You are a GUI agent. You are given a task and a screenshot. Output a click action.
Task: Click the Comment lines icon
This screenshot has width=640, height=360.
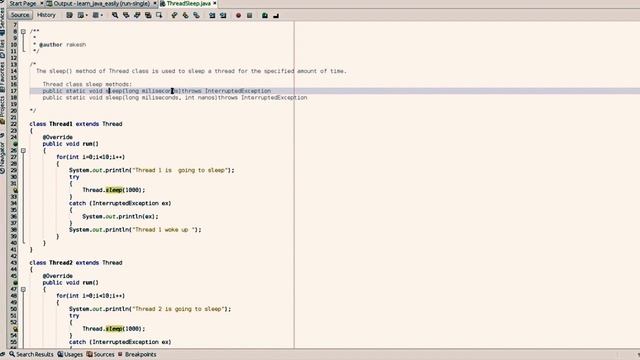(265, 15)
